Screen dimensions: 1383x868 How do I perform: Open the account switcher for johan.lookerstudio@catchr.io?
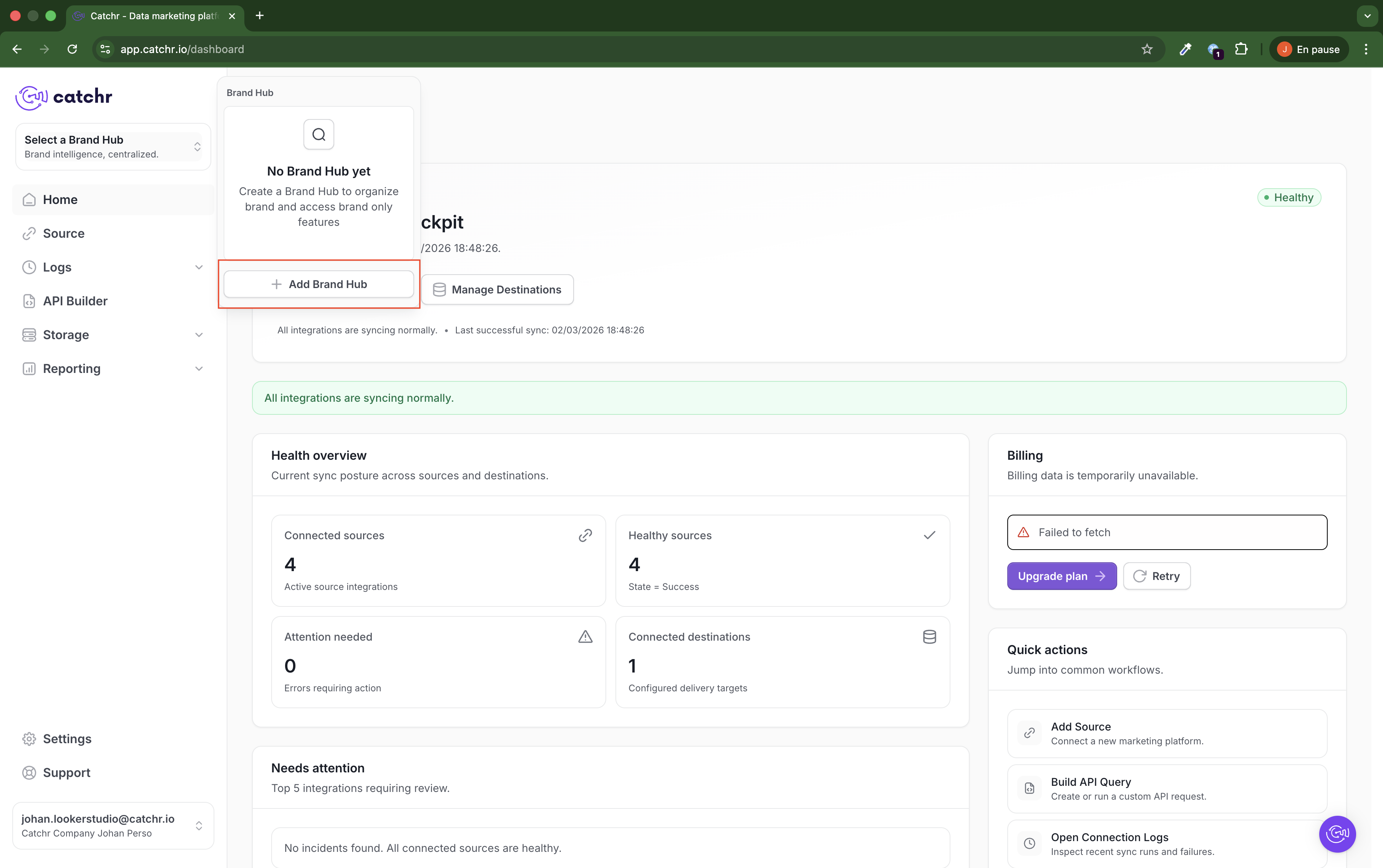pyautogui.click(x=113, y=825)
